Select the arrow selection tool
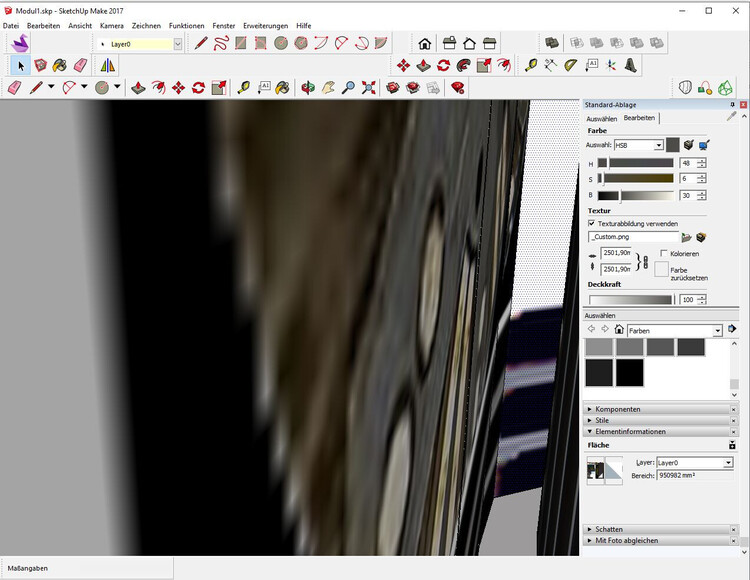The height and width of the screenshot is (580, 750). [x=20, y=65]
